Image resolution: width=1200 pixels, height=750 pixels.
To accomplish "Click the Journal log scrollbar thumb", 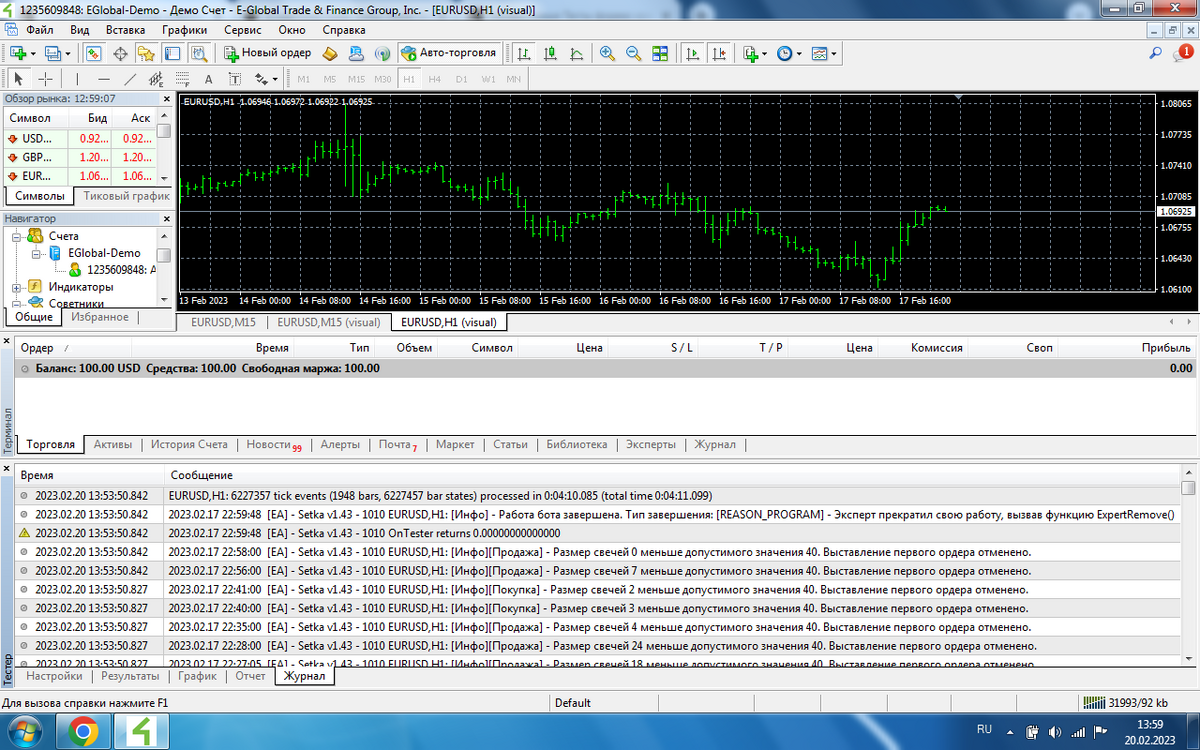I will click(x=1188, y=489).
